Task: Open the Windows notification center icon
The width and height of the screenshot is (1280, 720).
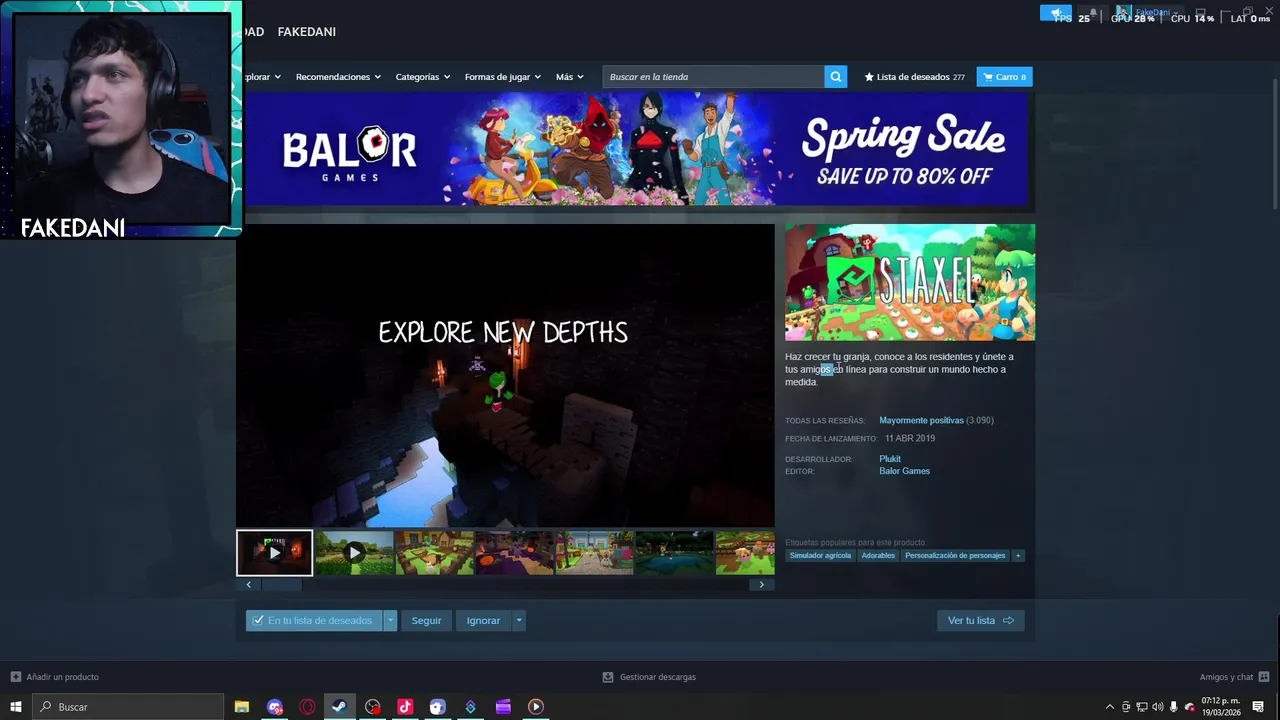Action: coord(1258,707)
